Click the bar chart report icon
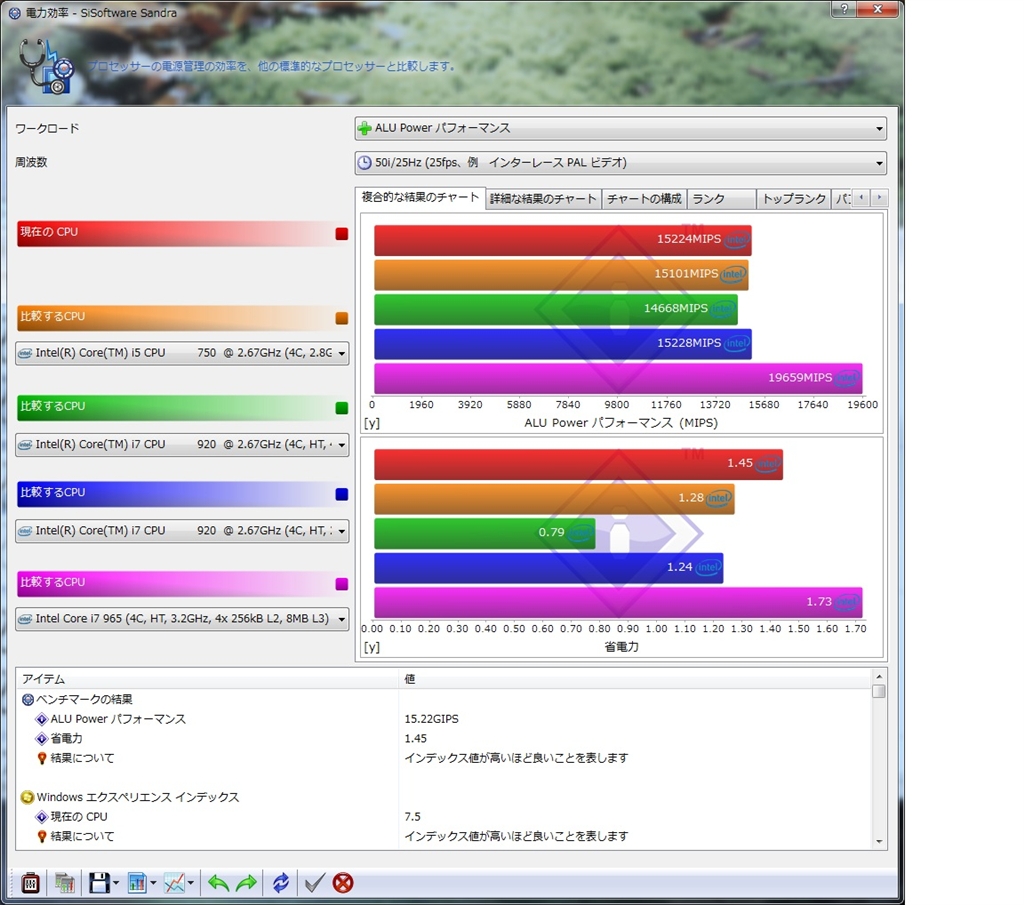 [136, 883]
